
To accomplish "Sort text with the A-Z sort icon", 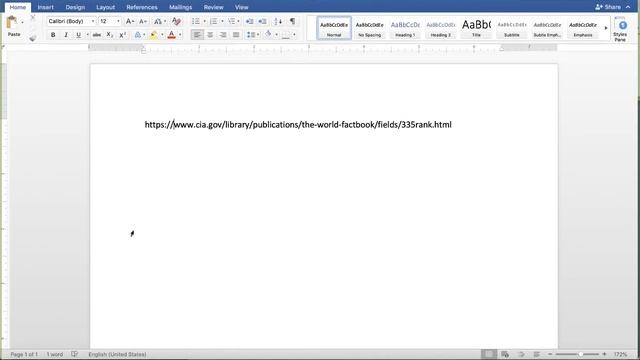I will click(278, 21).
